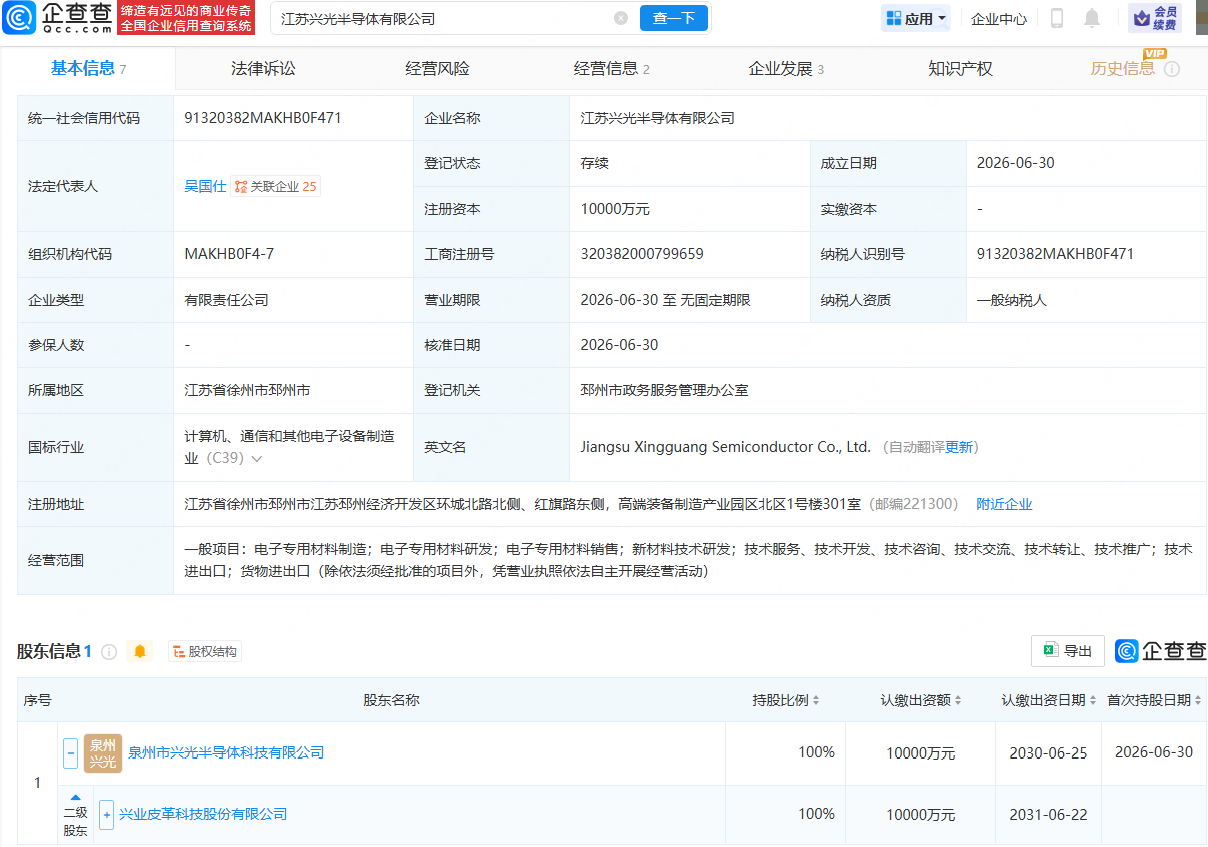Click date 2031-06-22 in shareholder table

1049,815
